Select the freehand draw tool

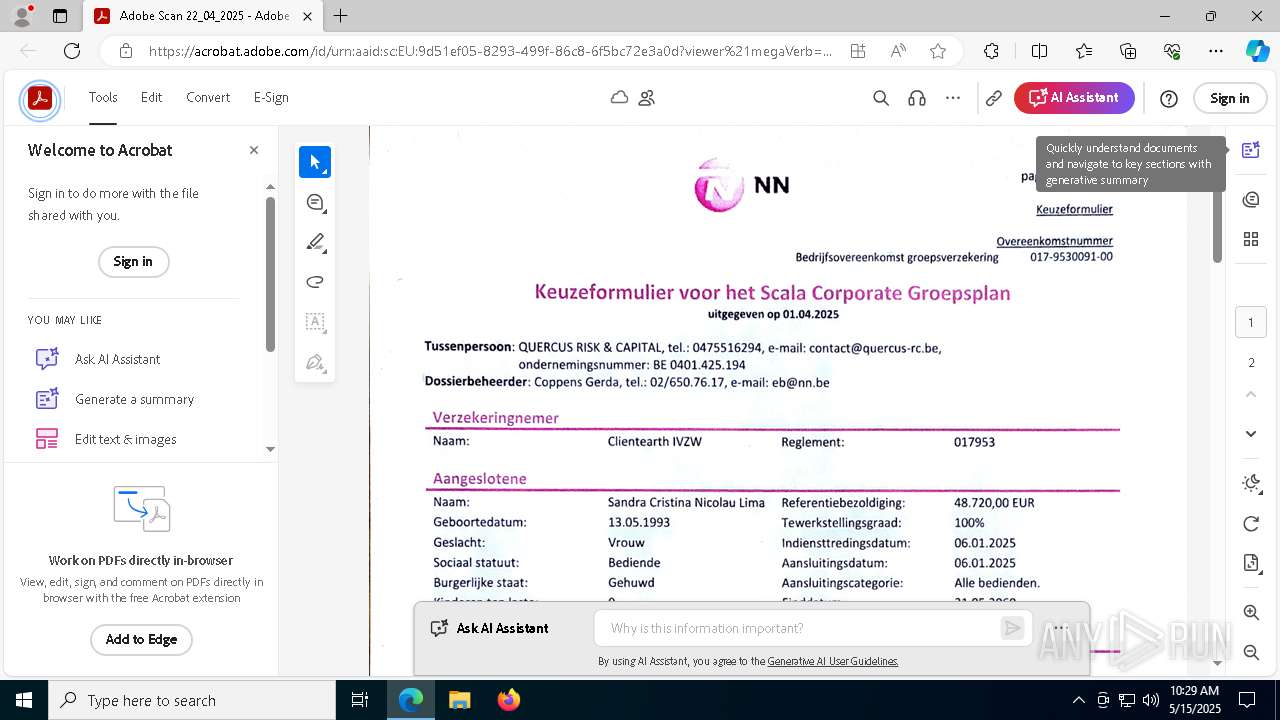[x=315, y=282]
